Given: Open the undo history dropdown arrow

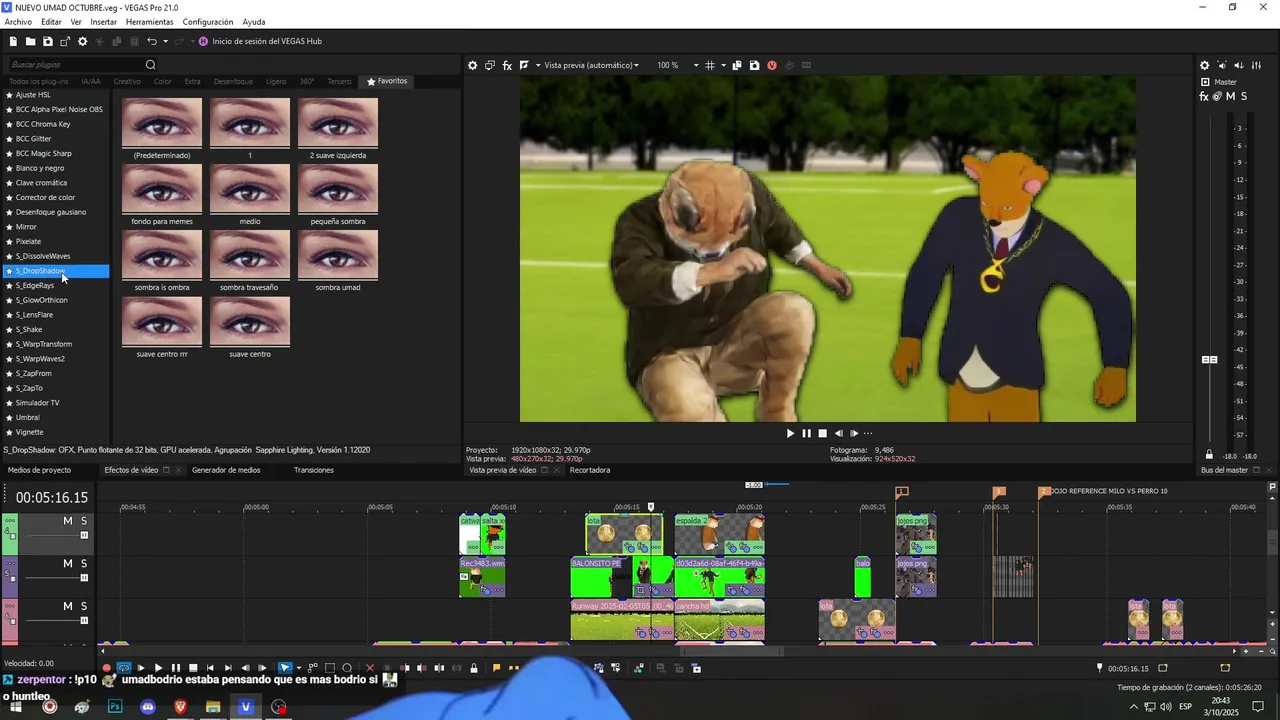Looking at the screenshot, I should coord(165,41).
